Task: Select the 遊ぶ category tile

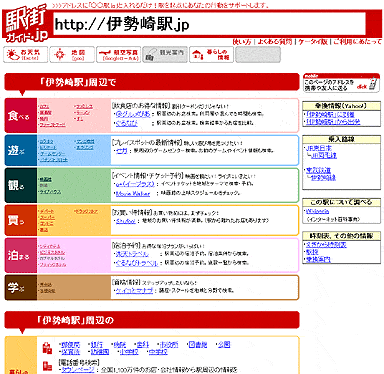Action: point(21,150)
